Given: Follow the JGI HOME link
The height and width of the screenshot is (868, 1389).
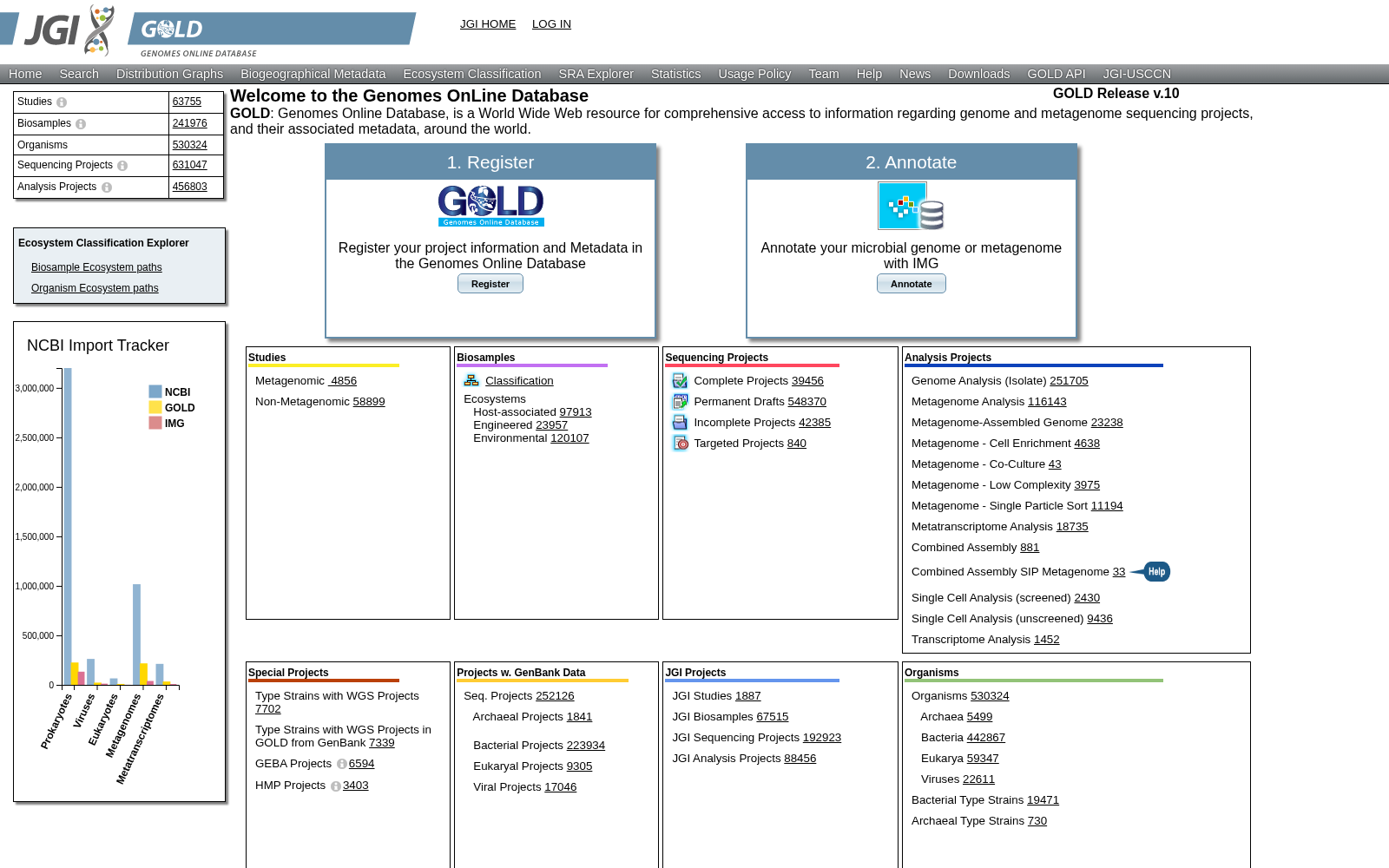Looking at the screenshot, I should [x=488, y=24].
